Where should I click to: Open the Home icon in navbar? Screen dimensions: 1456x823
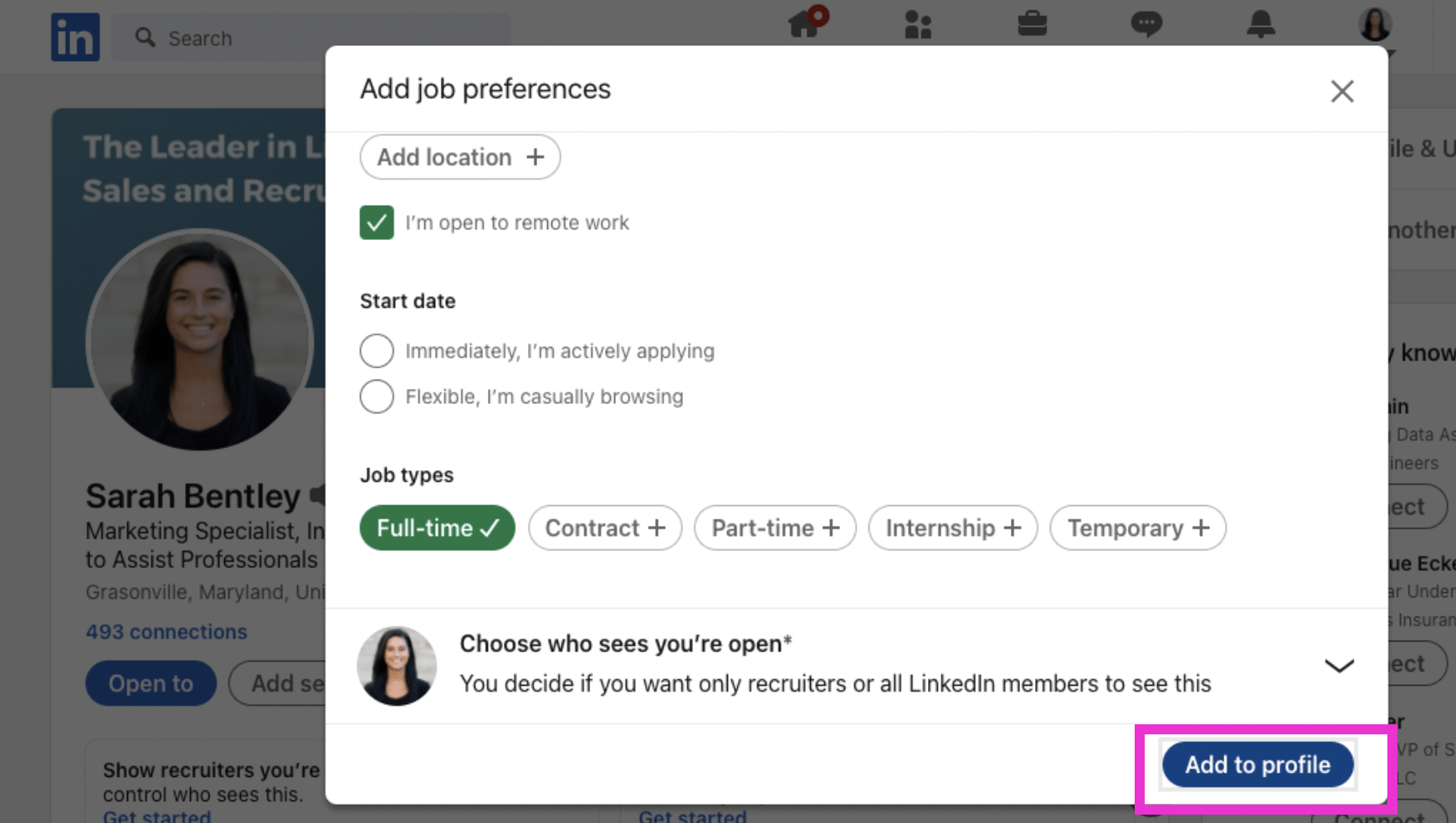point(804,23)
